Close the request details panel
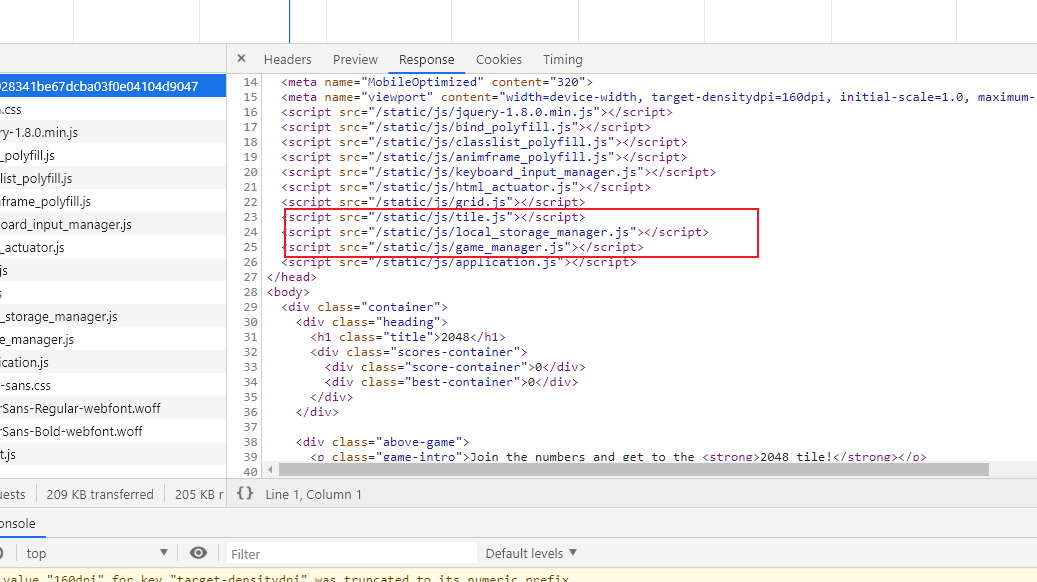The height and width of the screenshot is (582, 1037). 241,58
